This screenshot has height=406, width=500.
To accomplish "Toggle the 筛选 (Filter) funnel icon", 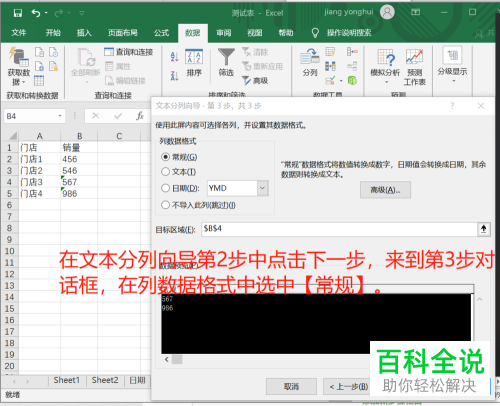I will 226,57.
